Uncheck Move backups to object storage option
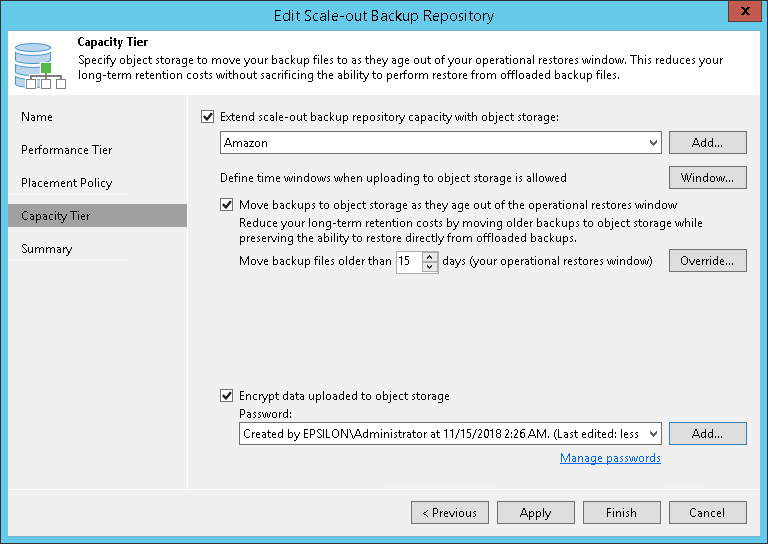Screen dimensions: 768x544 [x=227, y=205]
